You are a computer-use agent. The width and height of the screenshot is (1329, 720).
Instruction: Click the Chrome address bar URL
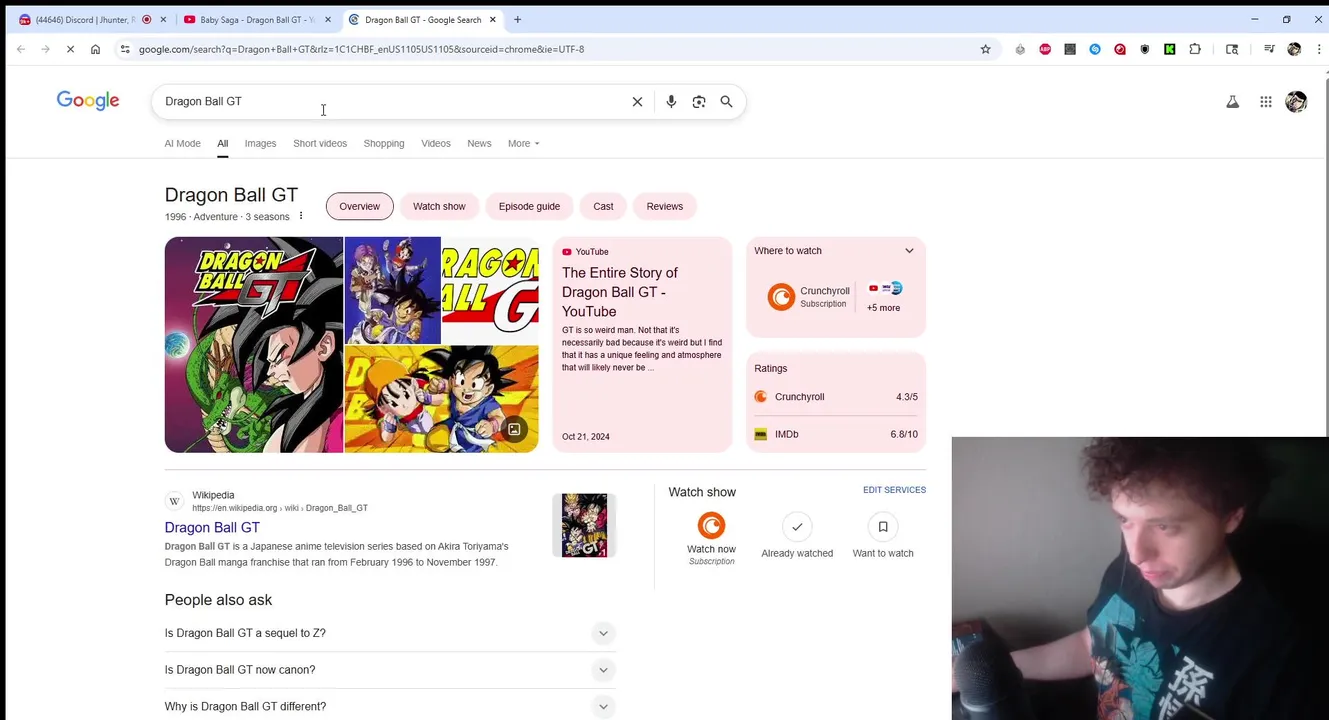(361, 49)
